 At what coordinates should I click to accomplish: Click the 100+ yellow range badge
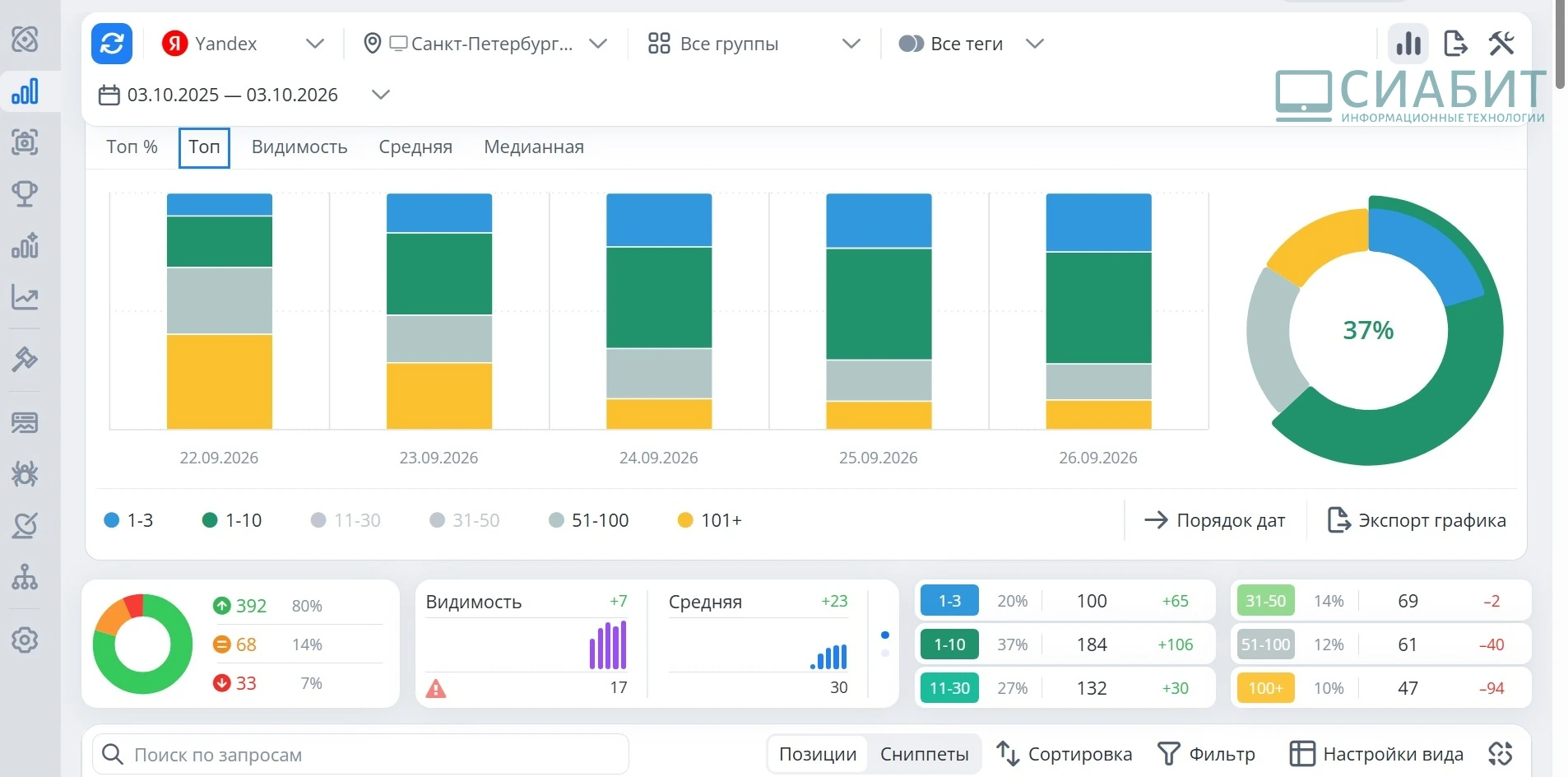coord(1265,688)
